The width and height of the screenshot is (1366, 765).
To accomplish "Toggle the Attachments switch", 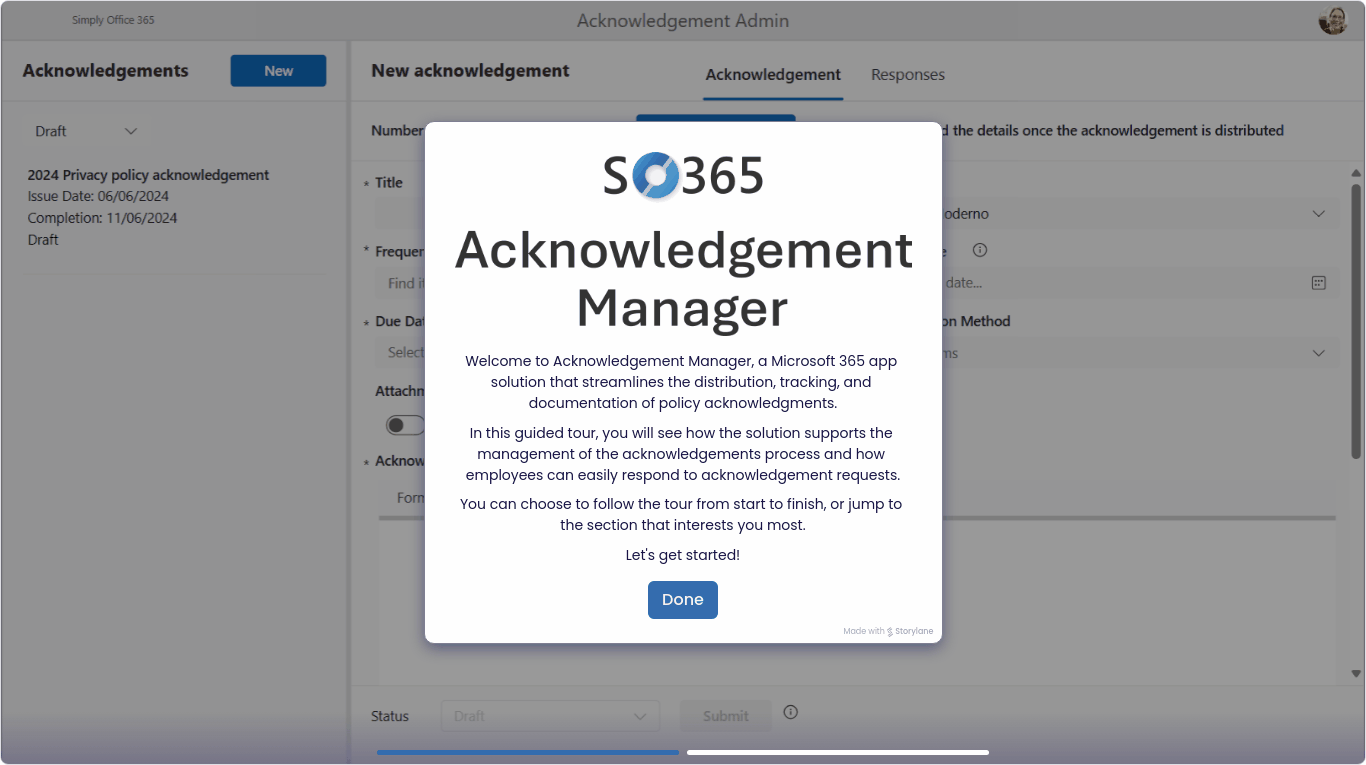I will 404,426.
